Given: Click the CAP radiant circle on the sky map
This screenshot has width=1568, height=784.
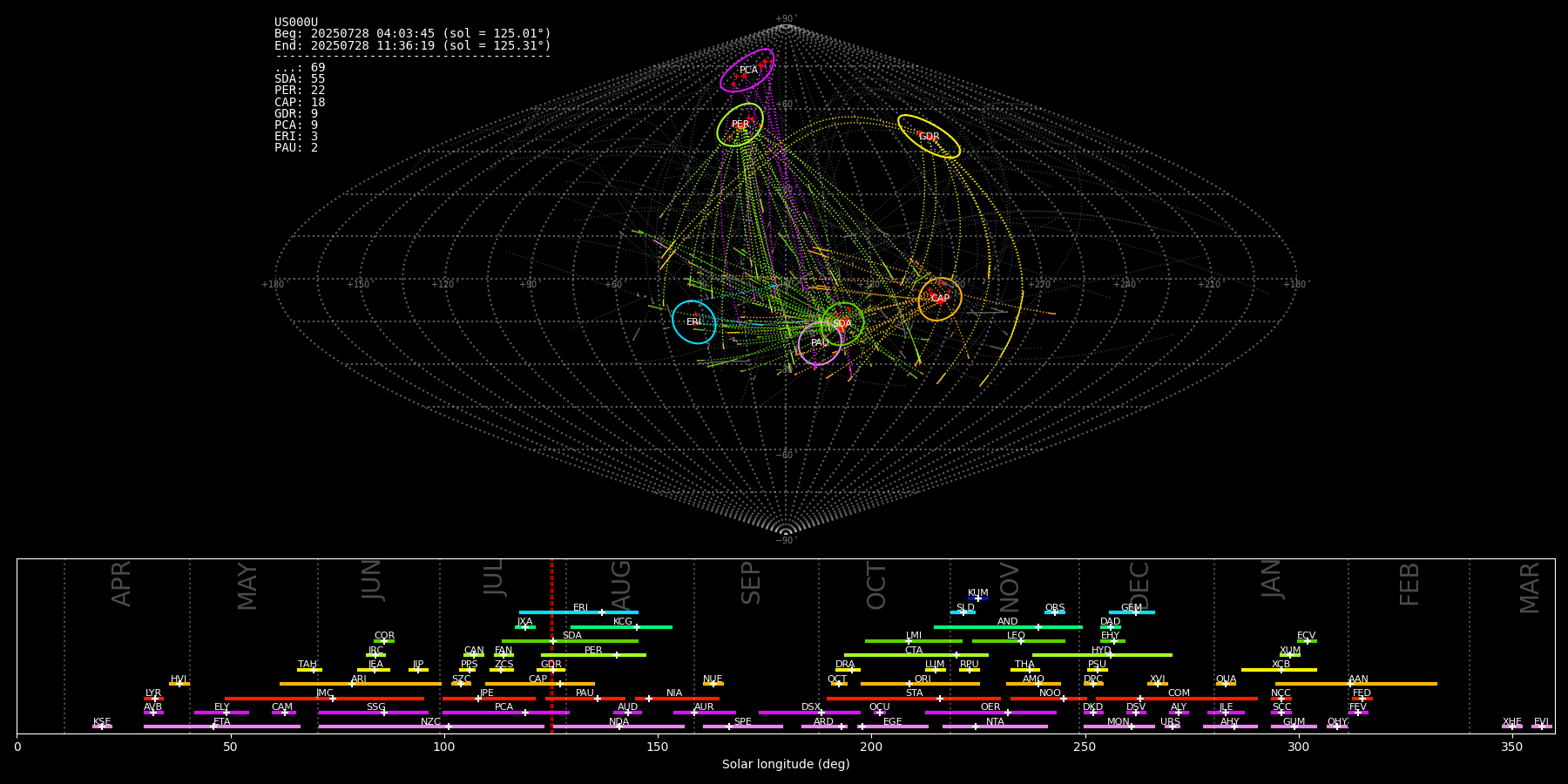Looking at the screenshot, I should pyautogui.click(x=940, y=299).
